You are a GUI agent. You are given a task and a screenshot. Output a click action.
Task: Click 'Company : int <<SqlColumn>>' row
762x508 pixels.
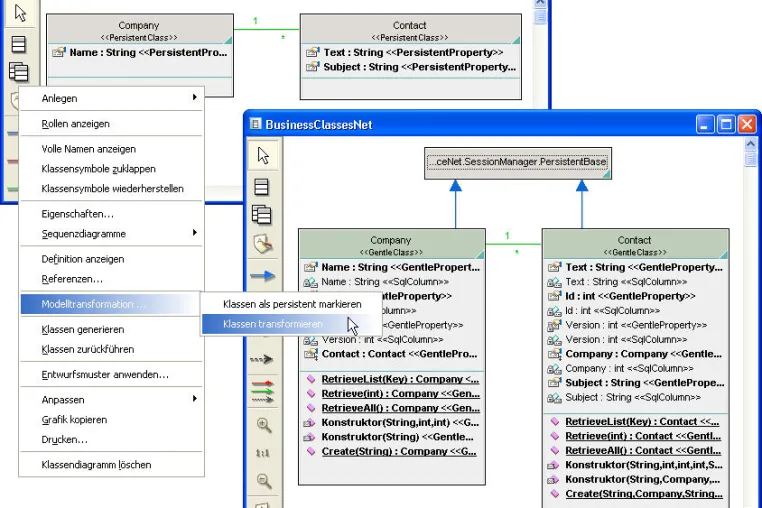629,368
